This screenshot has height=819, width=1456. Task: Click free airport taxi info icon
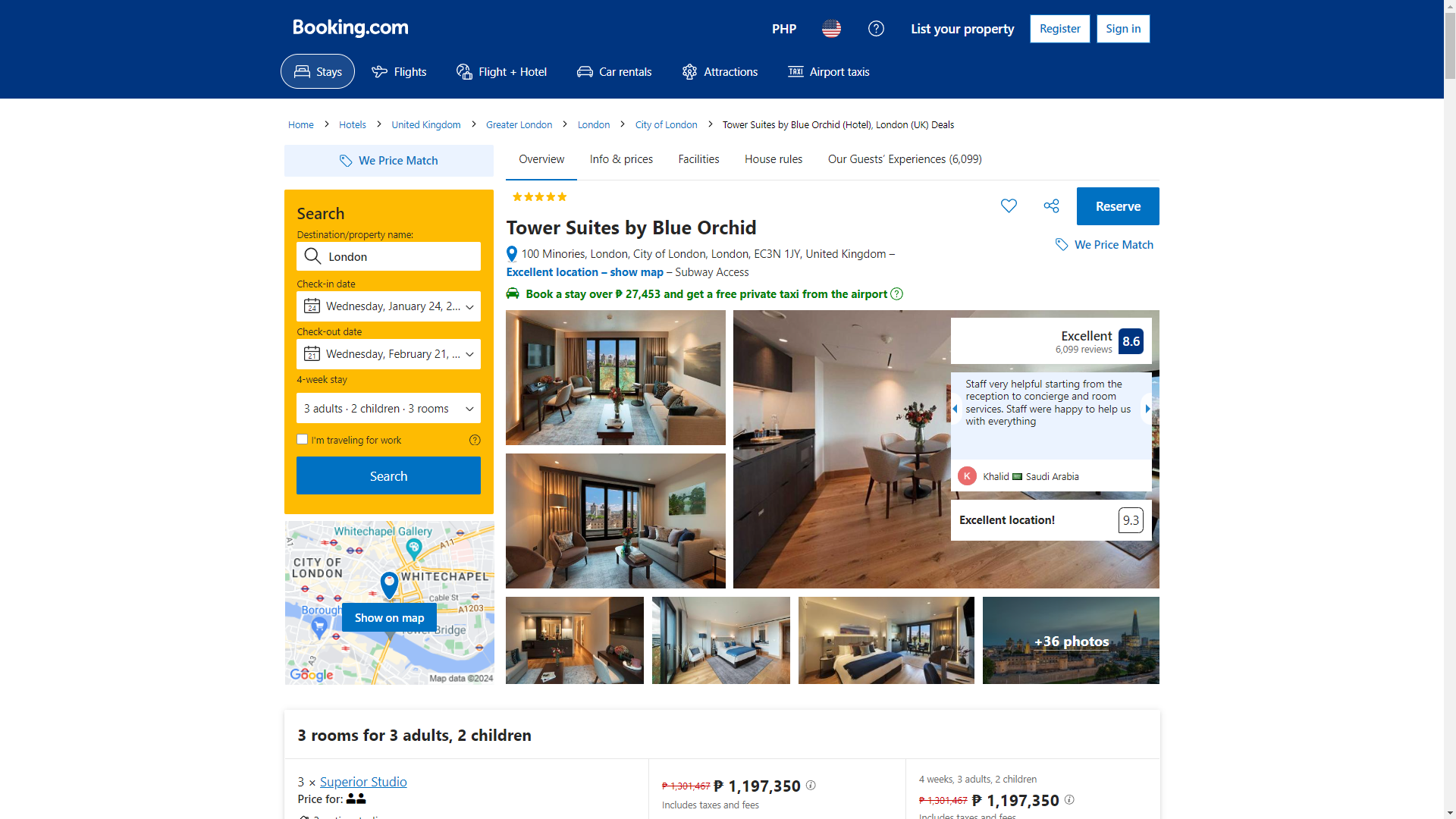point(896,294)
